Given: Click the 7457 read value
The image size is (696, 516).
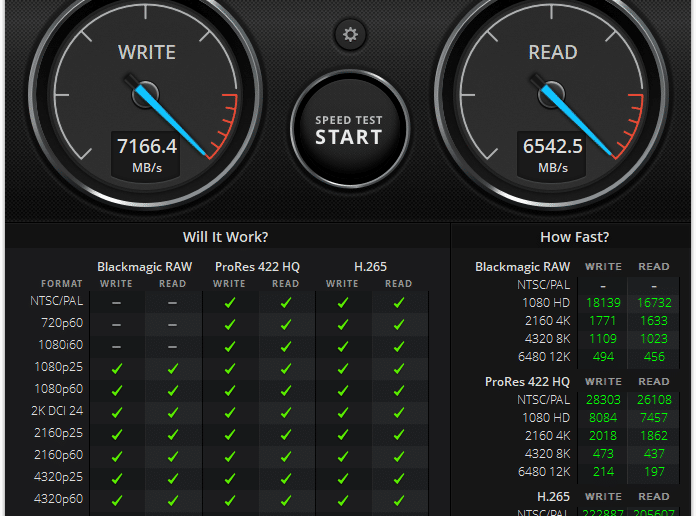Looking at the screenshot, I should coord(654,418).
